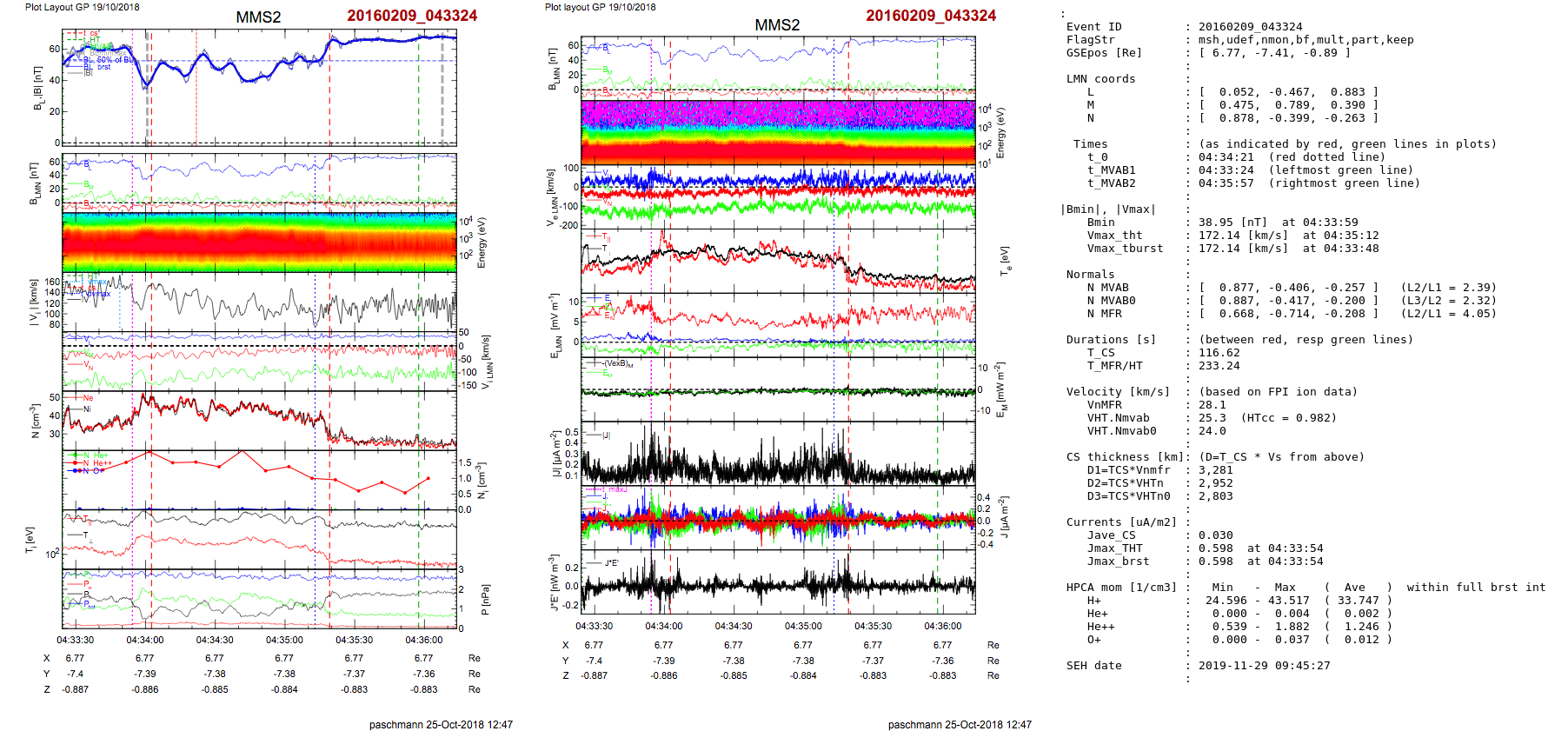Click the ion pressure P [nPa] panel
Viewport: 1568px width, 731px height.
click(x=259, y=598)
